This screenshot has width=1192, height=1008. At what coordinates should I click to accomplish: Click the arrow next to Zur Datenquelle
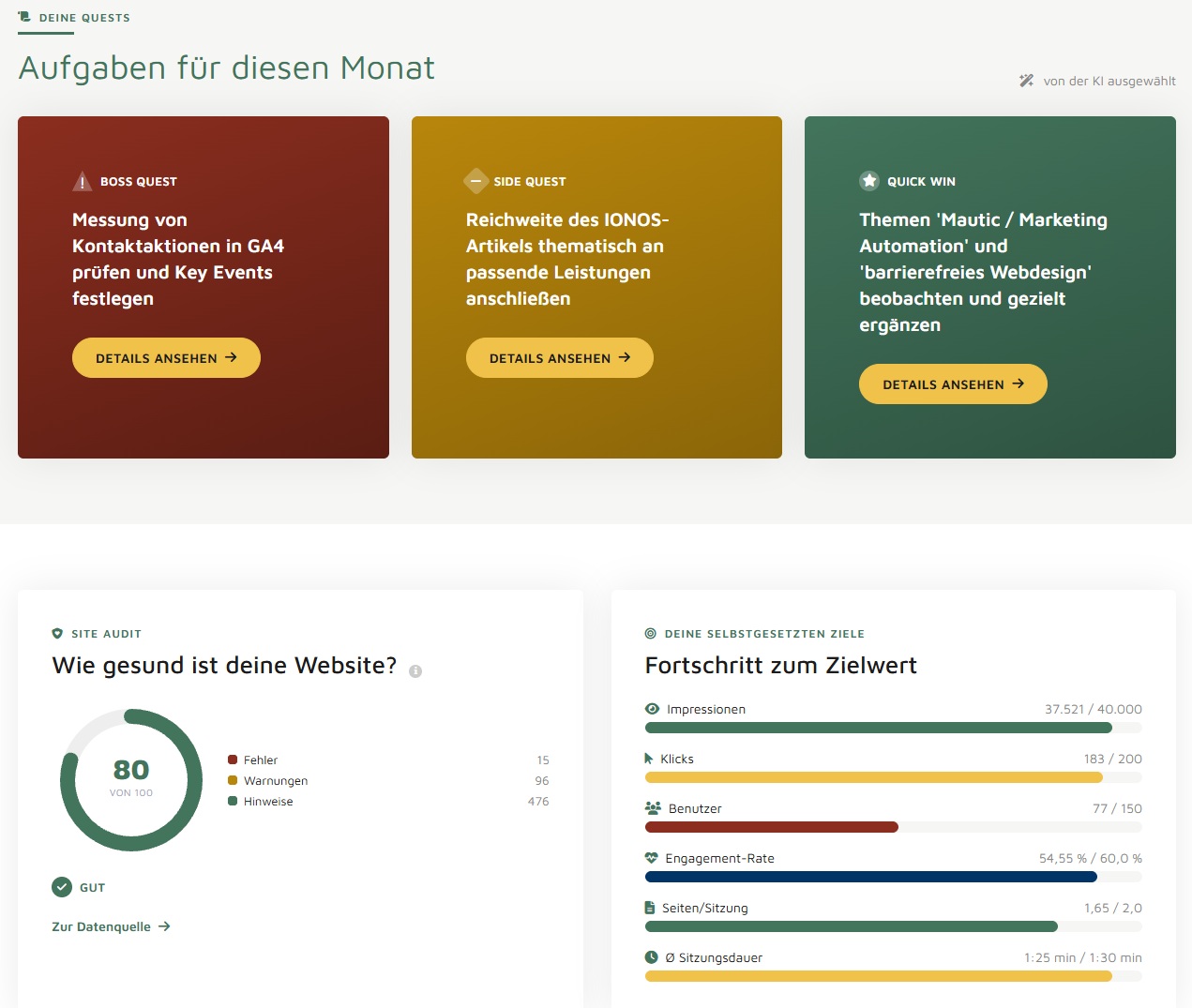164,926
